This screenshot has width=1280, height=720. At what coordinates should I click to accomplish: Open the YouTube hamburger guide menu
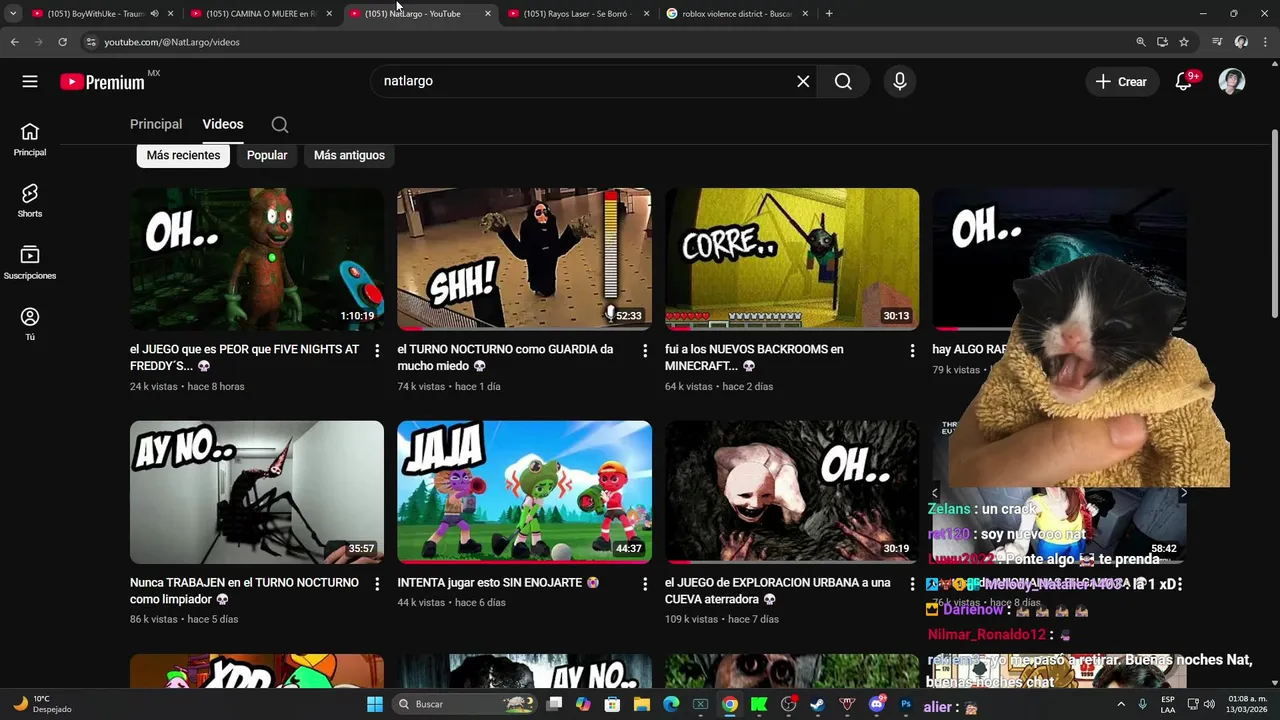[30, 81]
